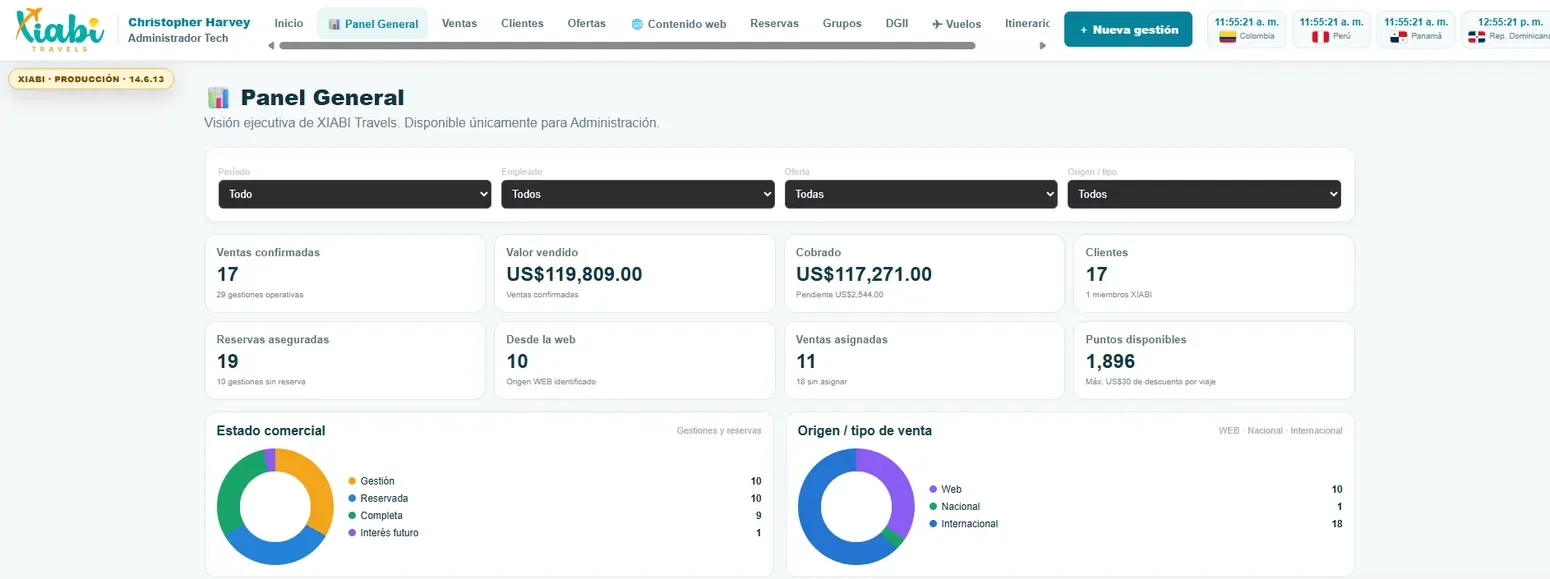Viewport: 1550px width, 579px height.
Task: Click the right scroll arrow of the nav bar
Action: (x=1043, y=45)
